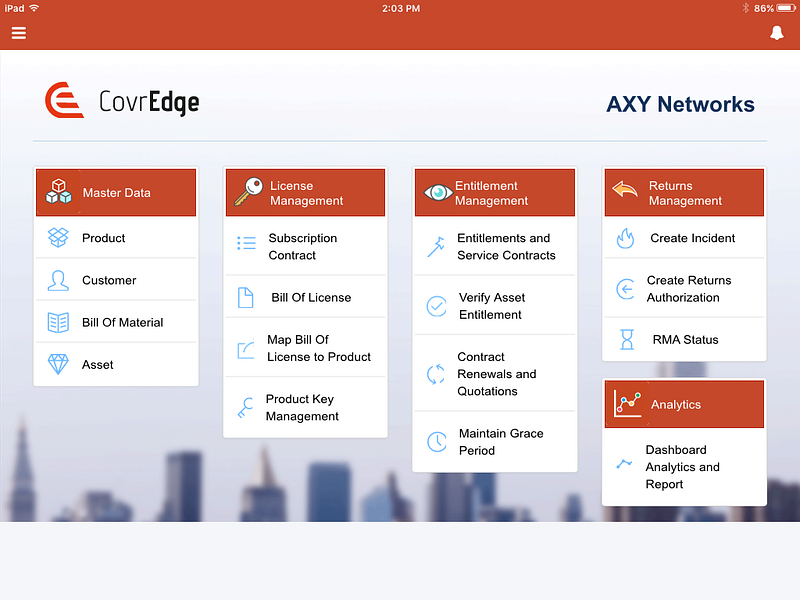This screenshot has height=600, width=800.
Task: Tap the Wi-Fi indicator in status bar
Action: tap(34, 8)
